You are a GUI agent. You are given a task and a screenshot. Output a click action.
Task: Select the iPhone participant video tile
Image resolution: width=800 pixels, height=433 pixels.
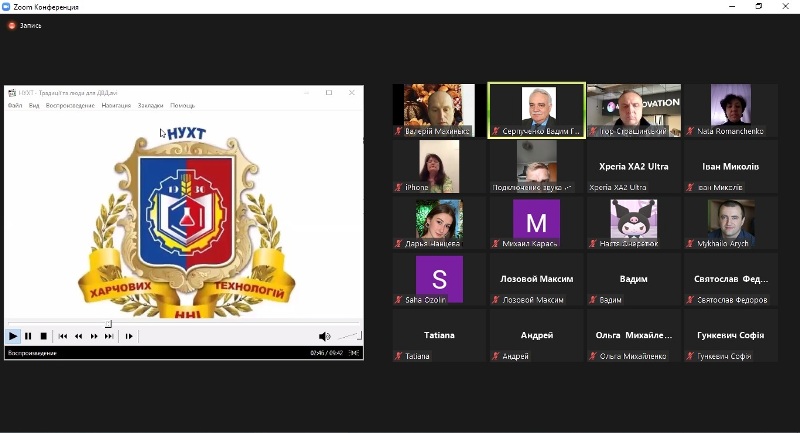point(439,167)
